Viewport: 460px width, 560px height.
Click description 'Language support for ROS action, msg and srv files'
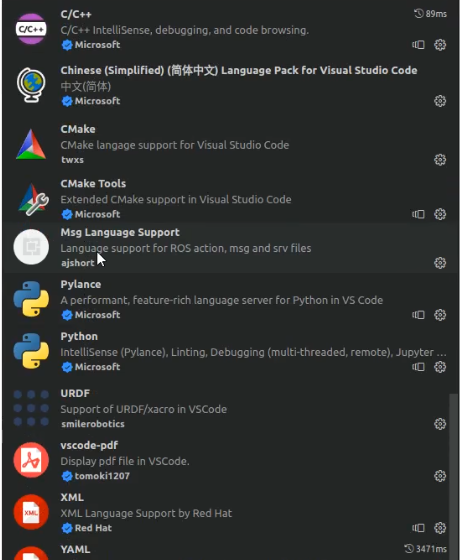(186, 248)
